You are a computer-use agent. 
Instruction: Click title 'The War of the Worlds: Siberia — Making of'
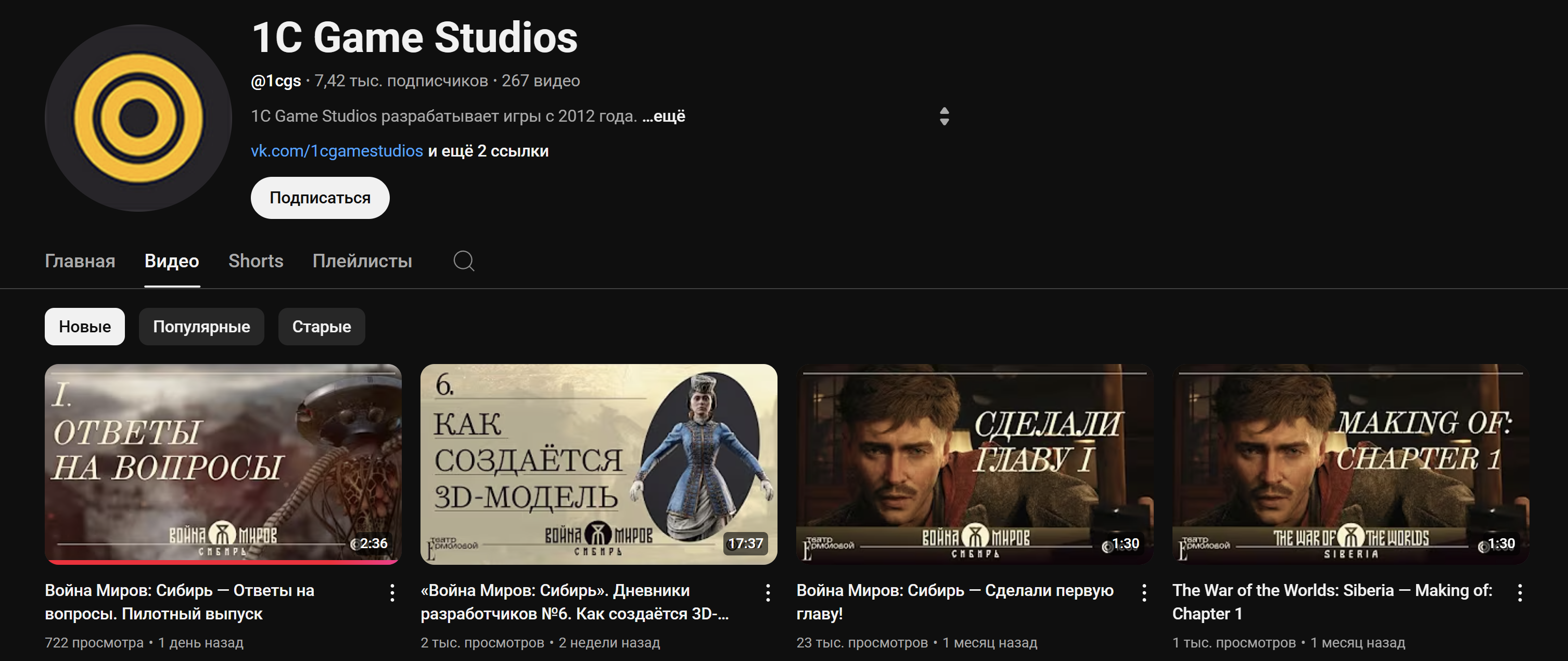point(1332,602)
